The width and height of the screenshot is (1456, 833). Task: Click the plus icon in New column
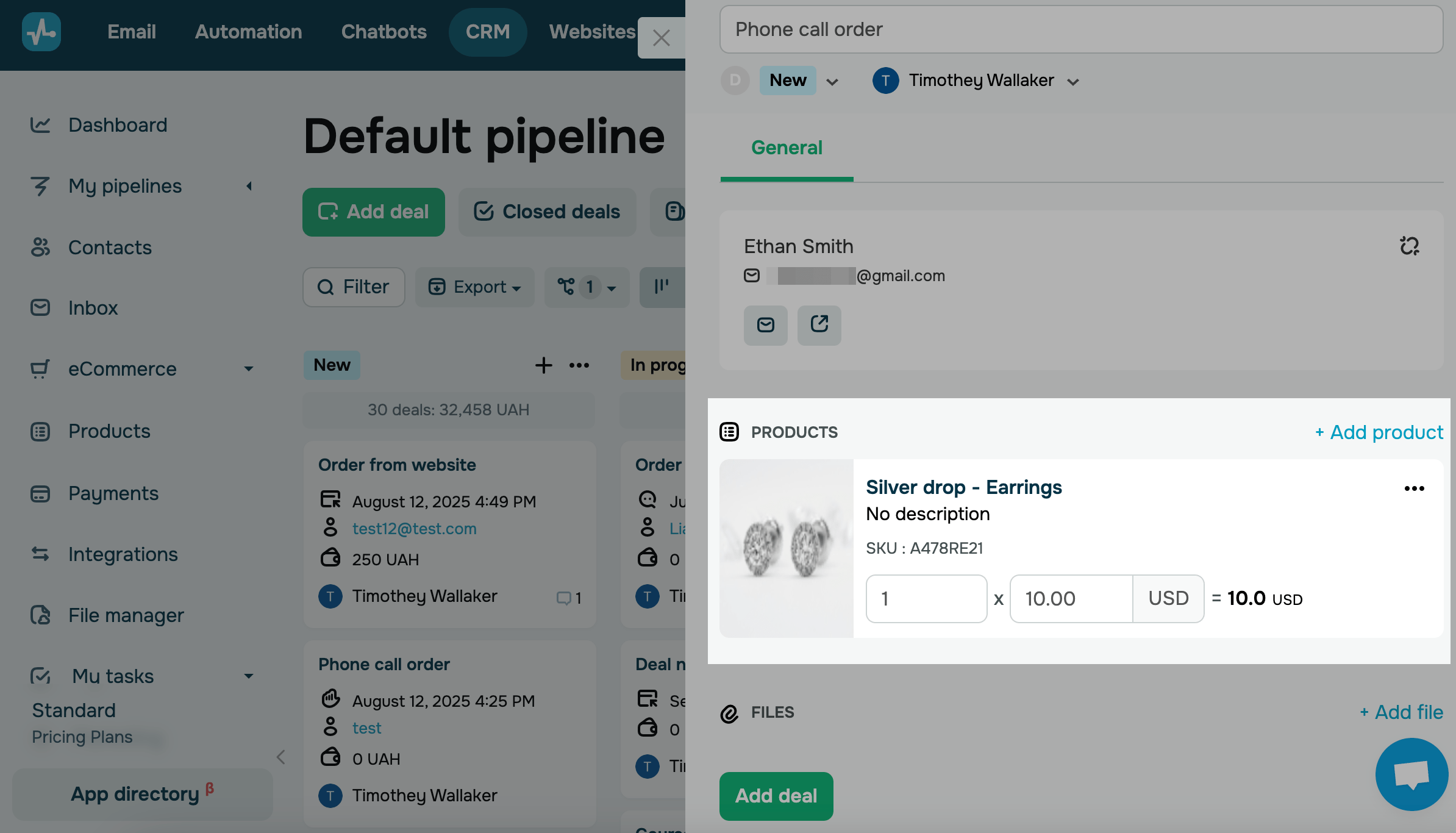[543, 365]
